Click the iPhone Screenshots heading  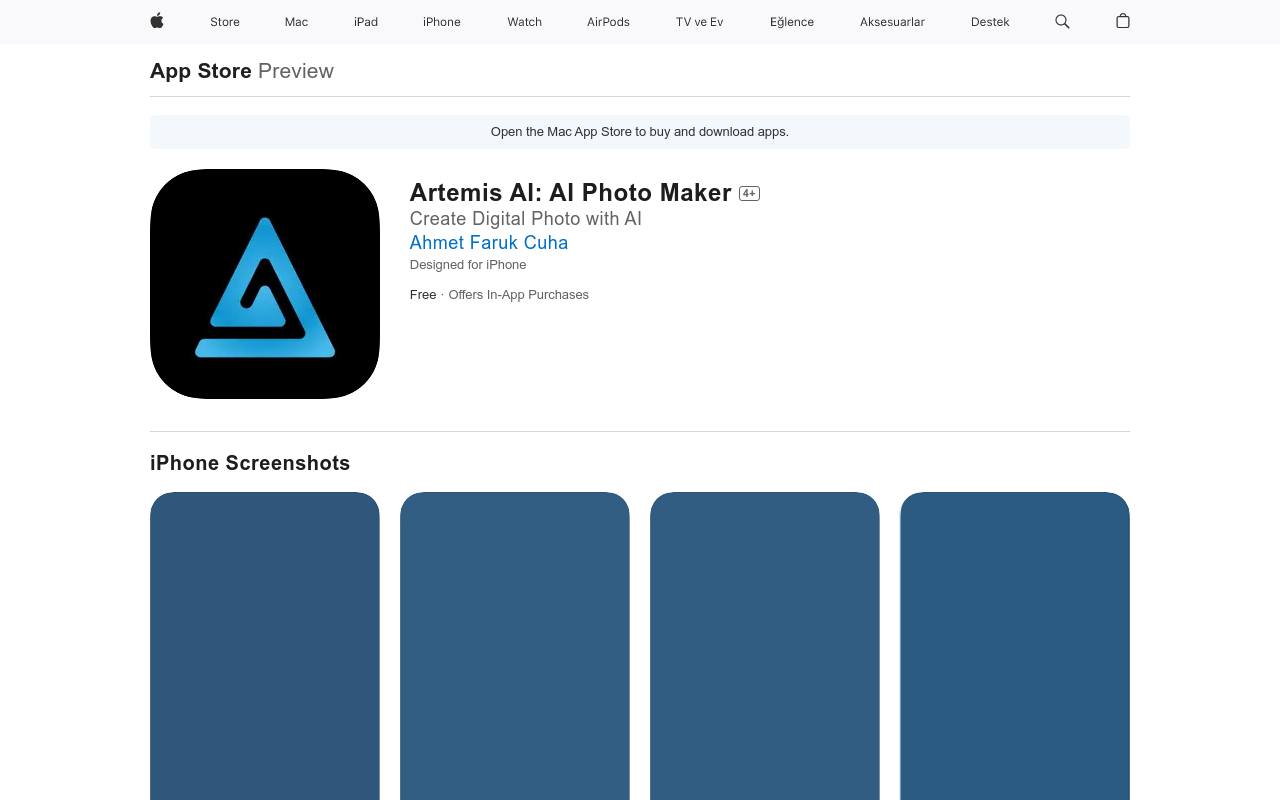(250, 463)
